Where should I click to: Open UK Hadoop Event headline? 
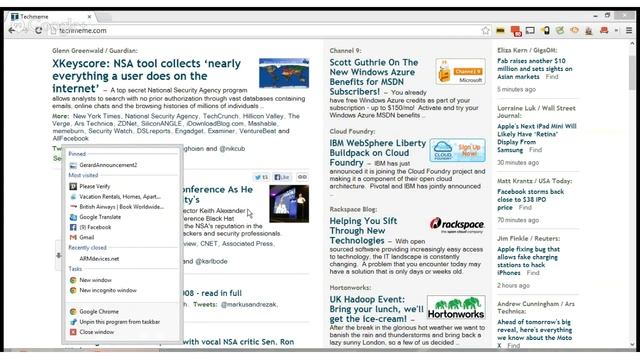click(x=376, y=309)
